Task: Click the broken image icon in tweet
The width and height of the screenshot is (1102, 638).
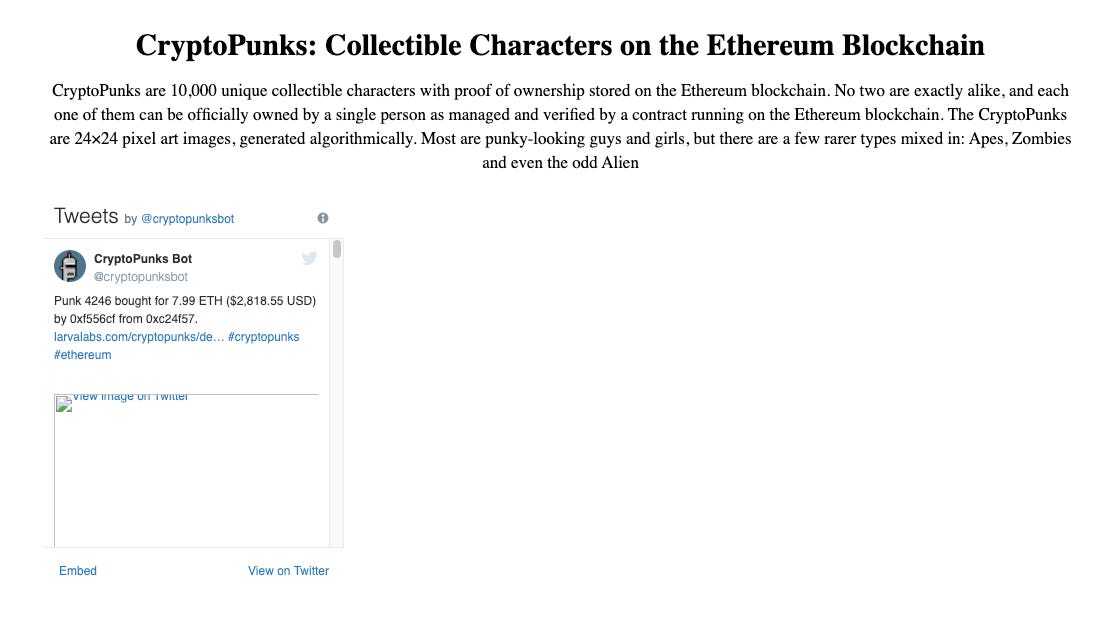Action: click(64, 404)
